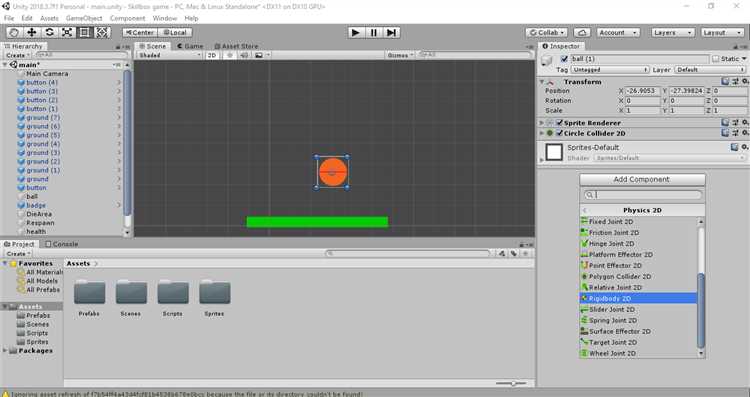Choose Hinge Joint 2D component
The image size is (750, 397).
point(639,243)
